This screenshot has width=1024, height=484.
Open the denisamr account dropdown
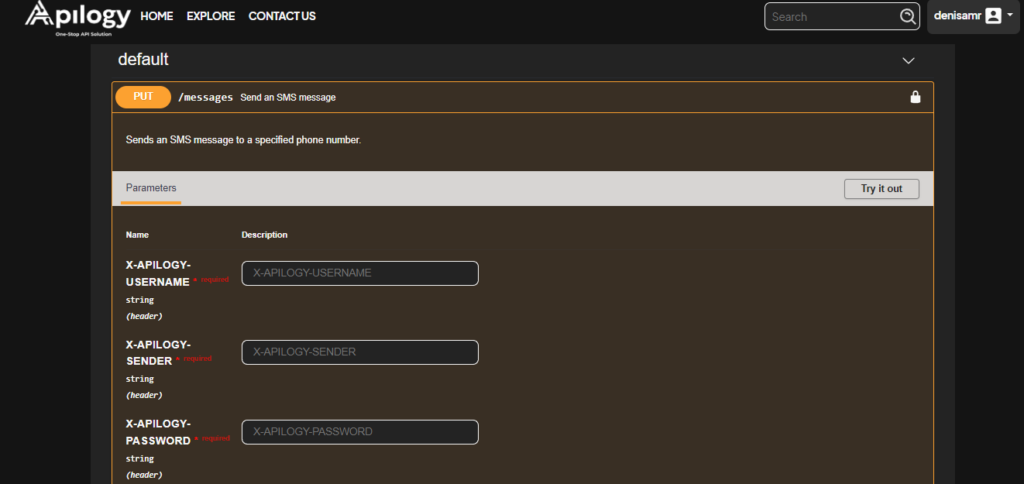coord(973,16)
